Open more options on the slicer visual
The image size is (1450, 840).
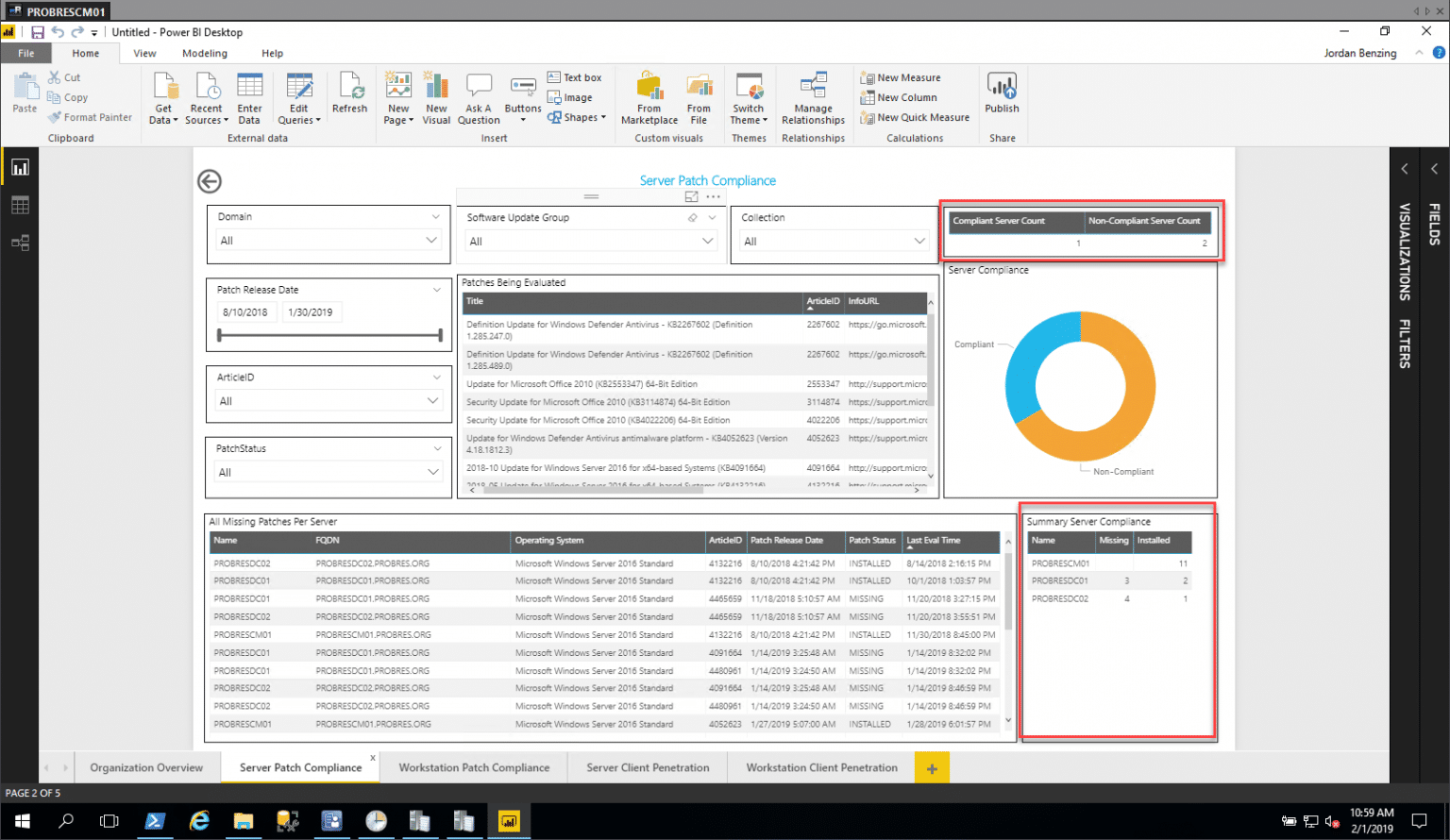tap(715, 196)
